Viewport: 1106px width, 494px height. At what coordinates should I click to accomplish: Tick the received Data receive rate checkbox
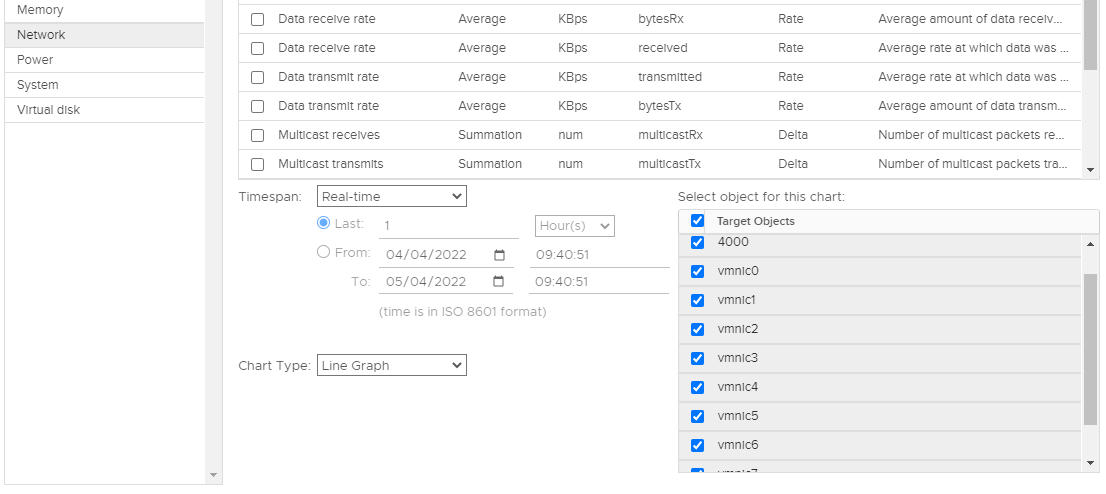tap(257, 48)
